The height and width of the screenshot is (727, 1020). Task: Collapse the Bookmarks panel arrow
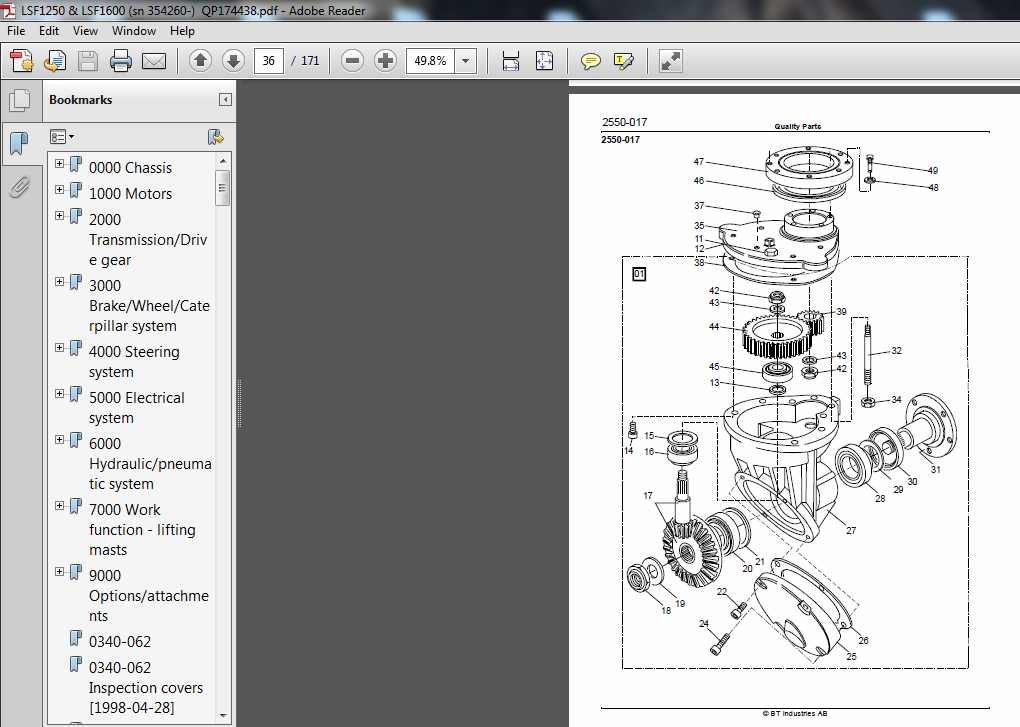(225, 99)
